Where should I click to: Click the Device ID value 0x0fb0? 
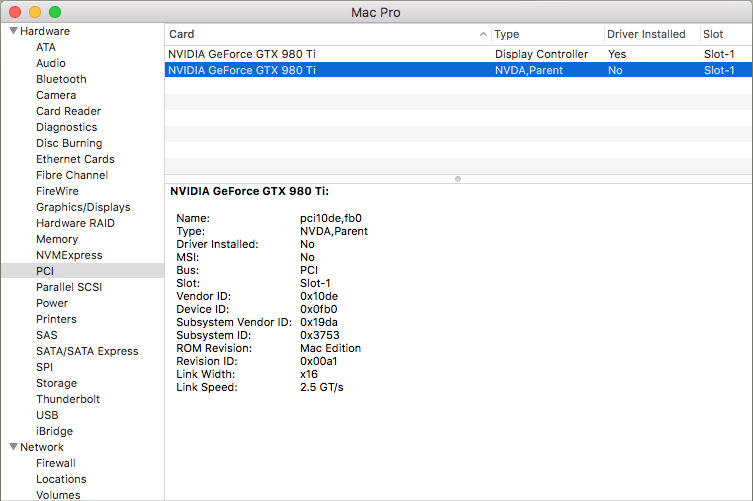click(318, 309)
